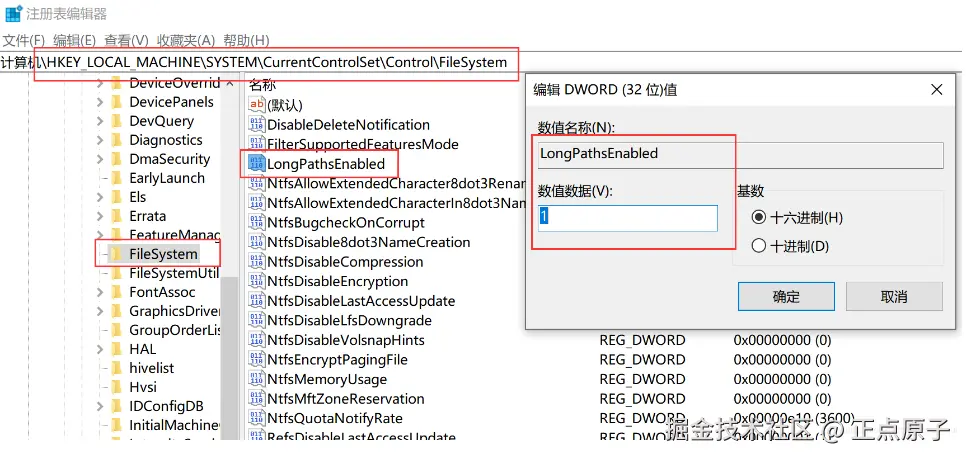The image size is (966, 459).
Task: Expand the Els tree node
Action: 100,198
